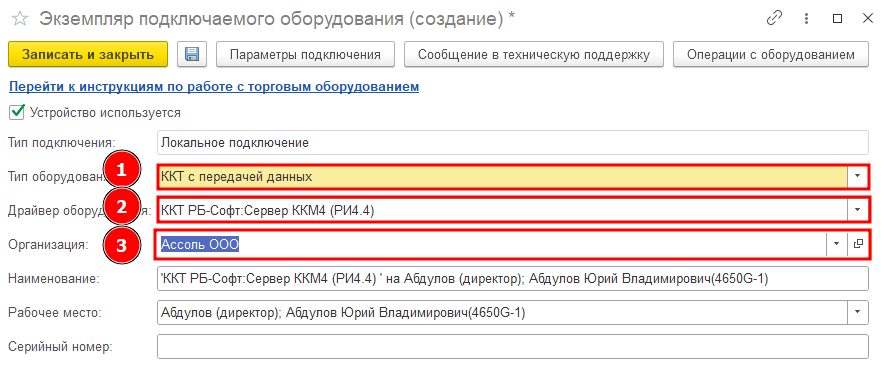Click the form title Экземпляр подключаемого оборудования
This screenshot has height=371, width=884.
276,19
